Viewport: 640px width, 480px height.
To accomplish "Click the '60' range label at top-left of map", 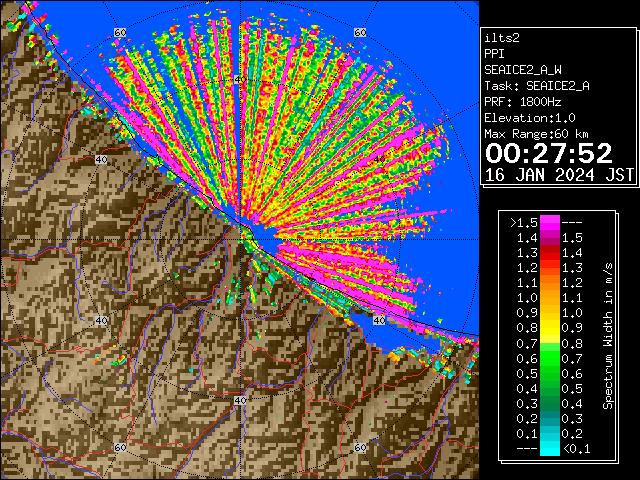I will tap(120, 32).
